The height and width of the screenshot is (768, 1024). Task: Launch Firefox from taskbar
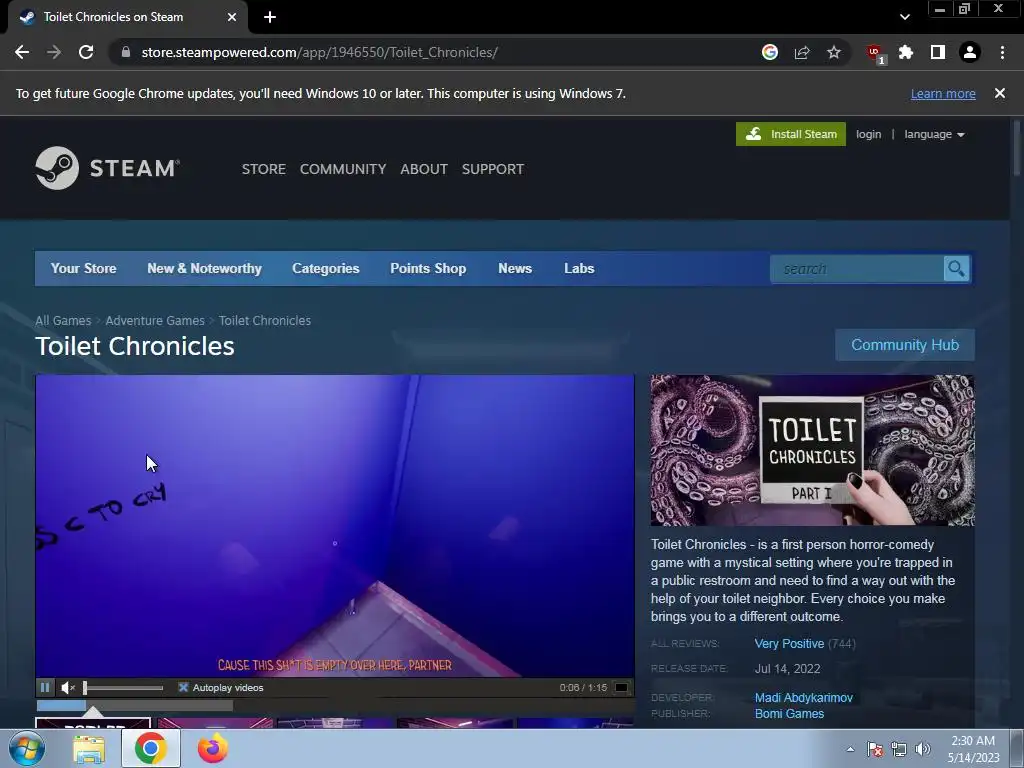tap(213, 748)
